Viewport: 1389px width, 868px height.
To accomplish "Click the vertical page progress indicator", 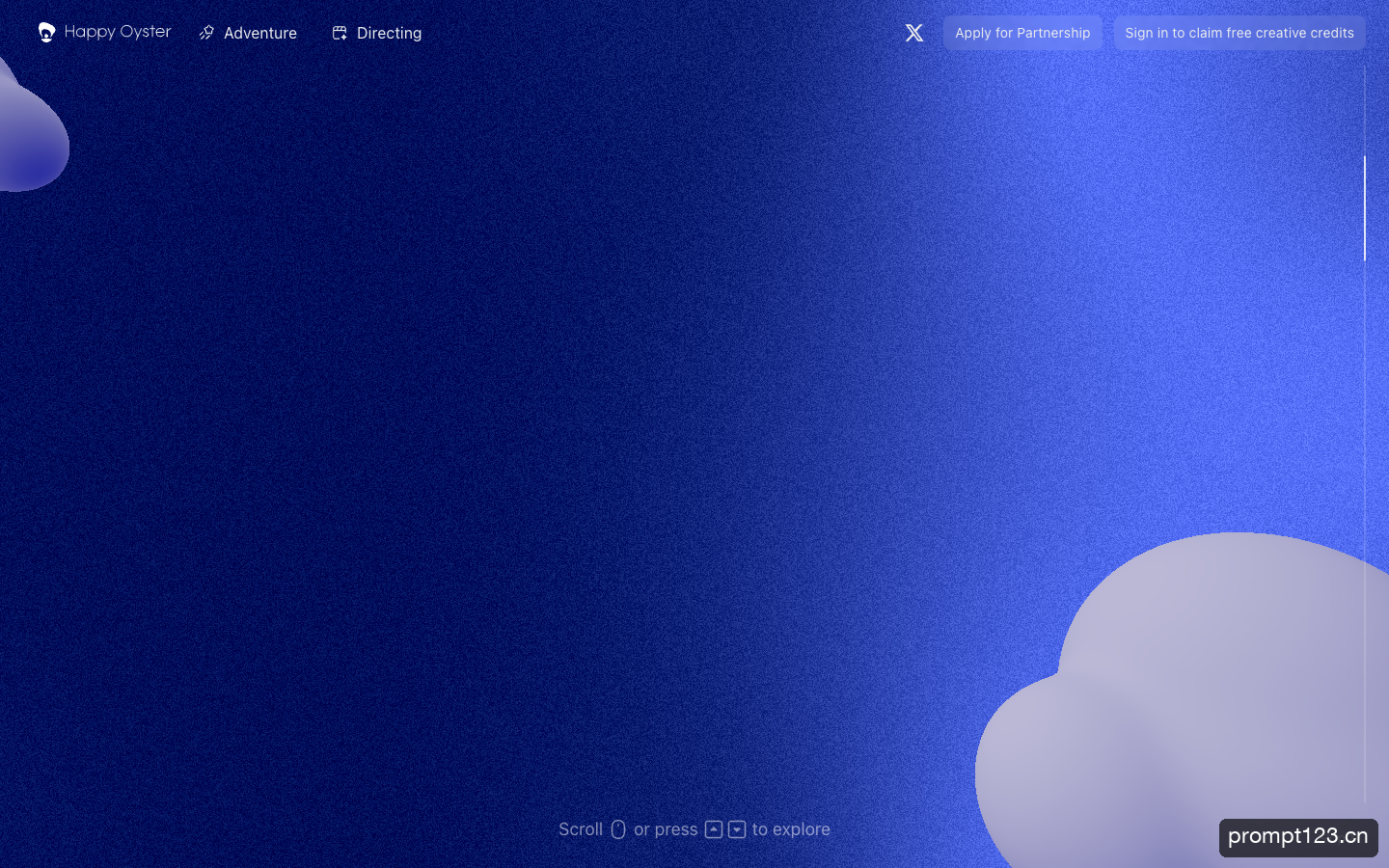I will point(1365,208).
